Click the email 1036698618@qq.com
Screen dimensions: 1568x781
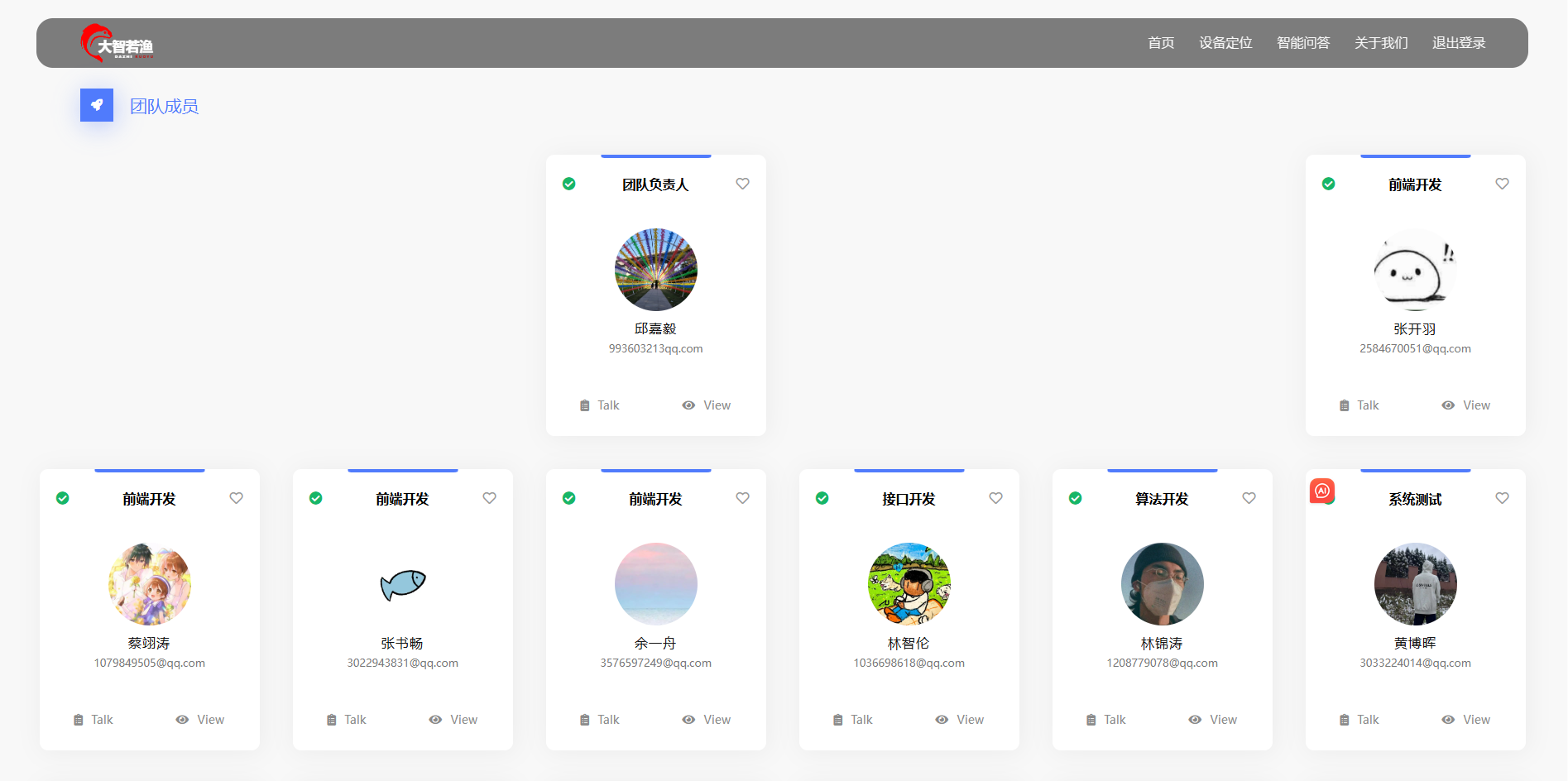pyautogui.click(x=909, y=664)
